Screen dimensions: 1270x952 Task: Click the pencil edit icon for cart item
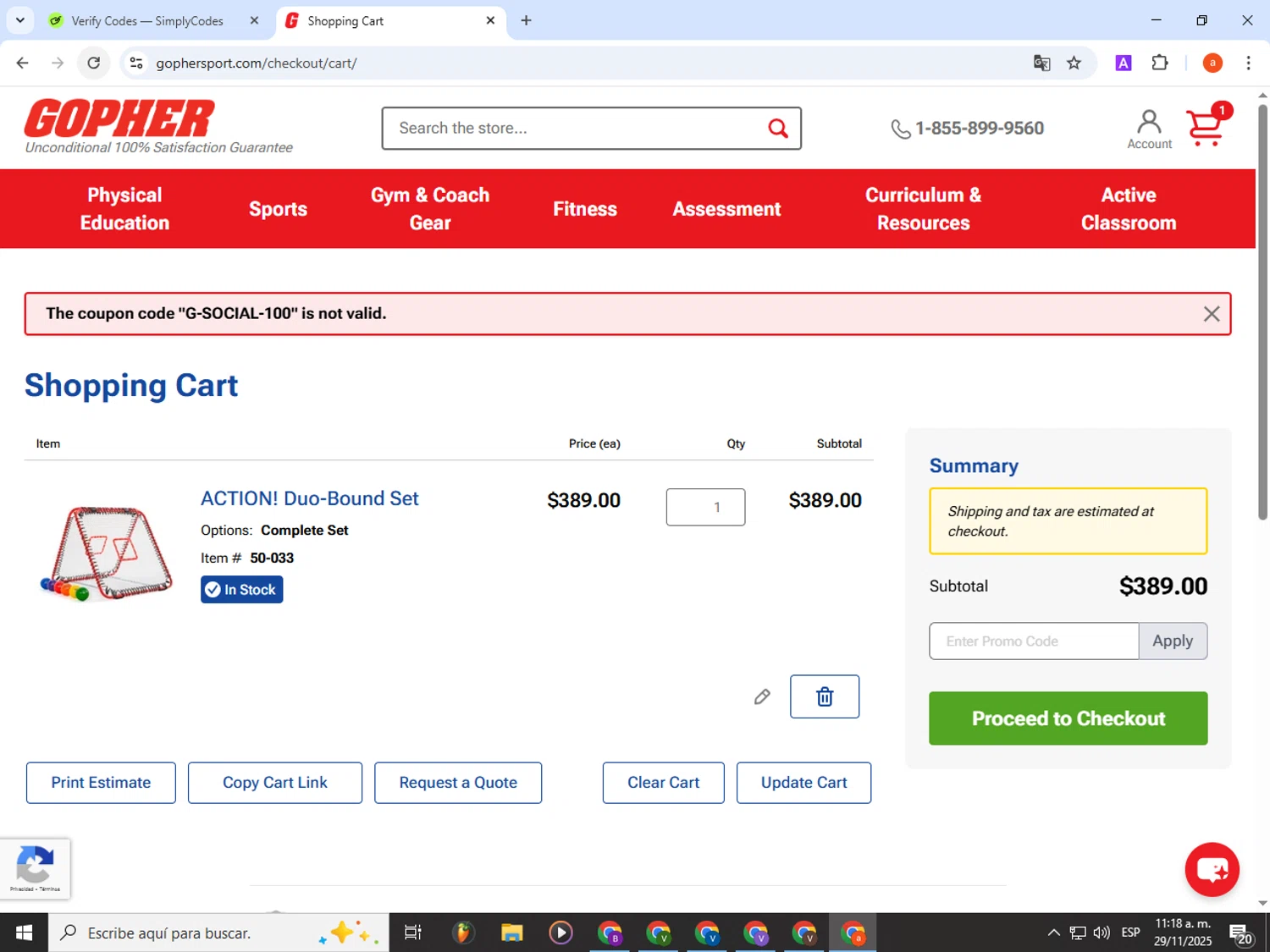click(762, 696)
